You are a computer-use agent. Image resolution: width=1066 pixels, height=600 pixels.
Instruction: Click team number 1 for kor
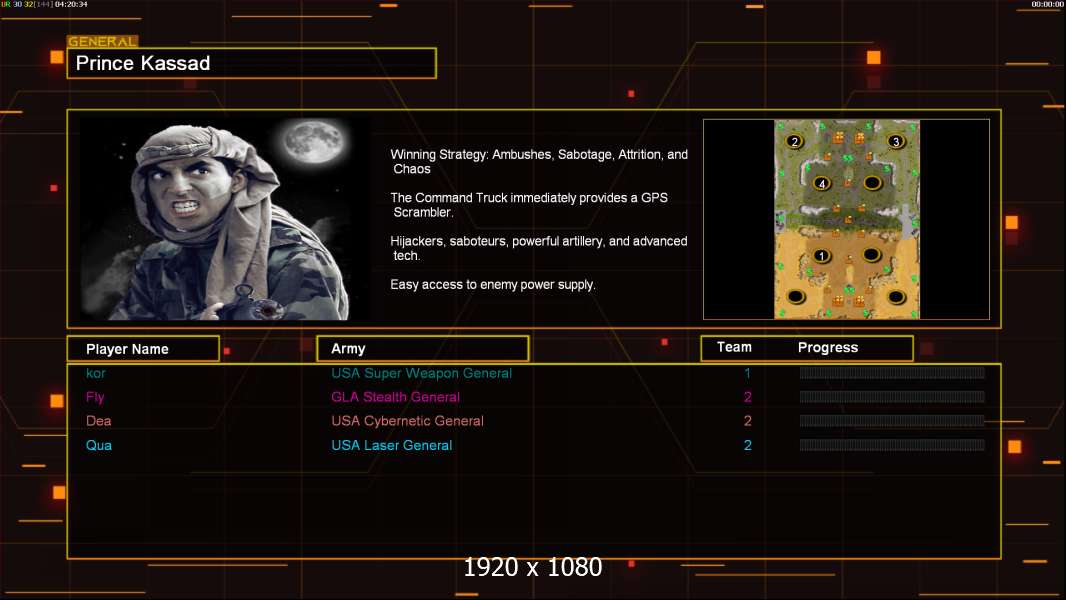click(747, 373)
